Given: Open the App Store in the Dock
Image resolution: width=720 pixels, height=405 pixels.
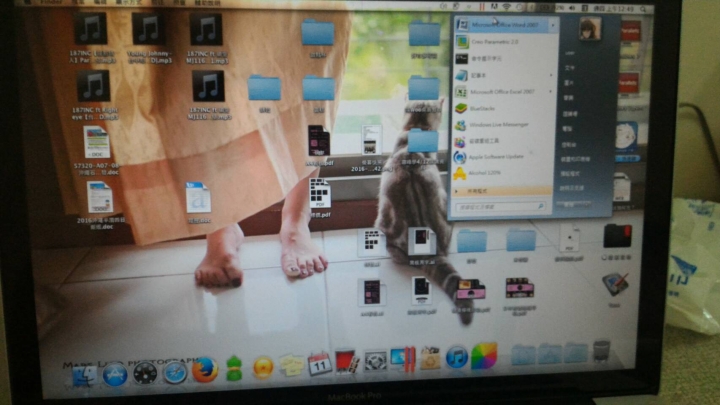Looking at the screenshot, I should pos(115,375).
